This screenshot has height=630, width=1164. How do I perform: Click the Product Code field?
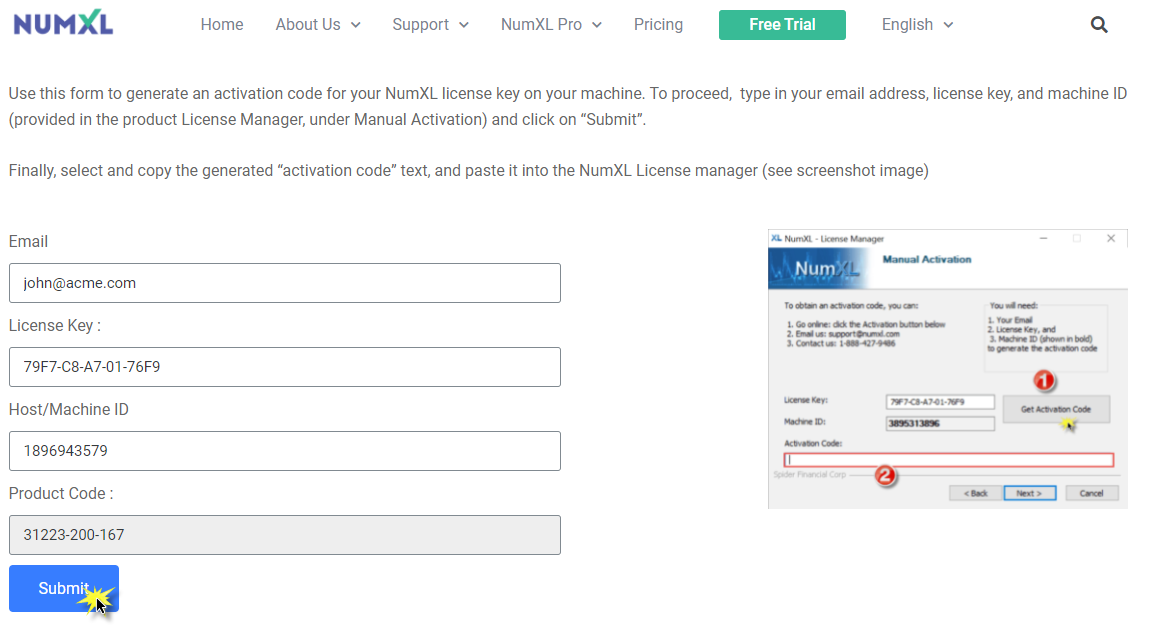tap(284, 535)
